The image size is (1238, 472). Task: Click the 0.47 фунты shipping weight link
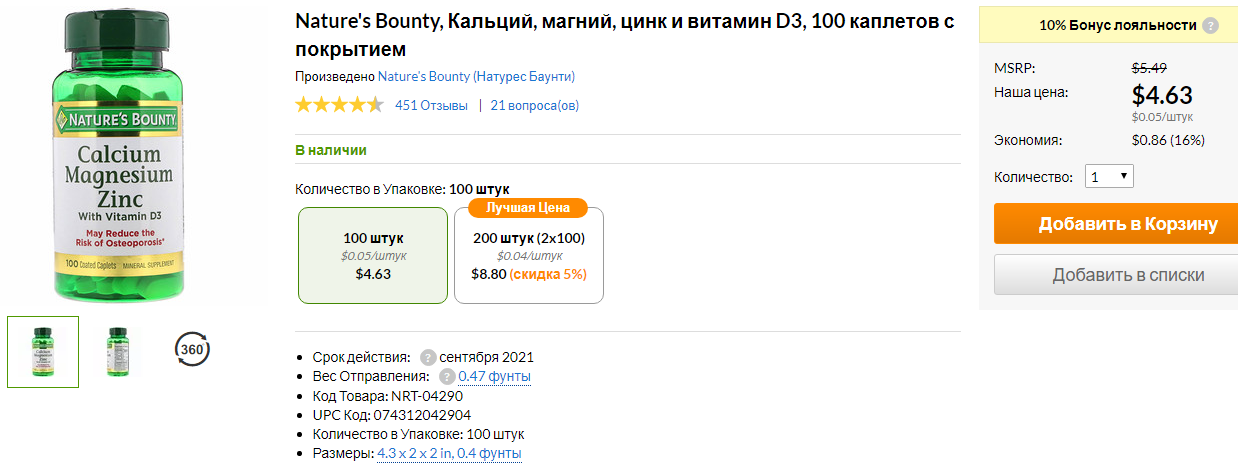coord(494,376)
